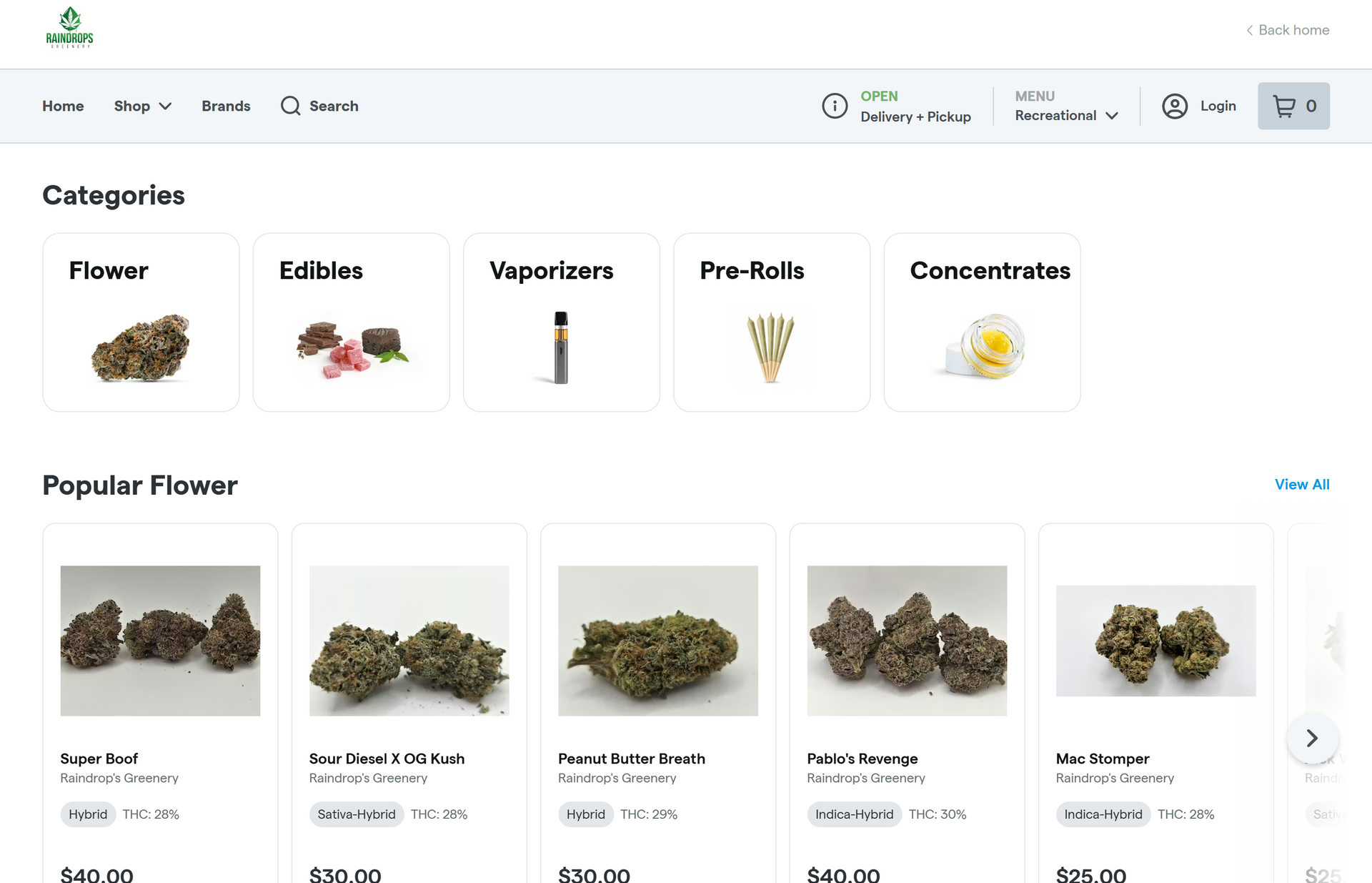This screenshot has width=1372, height=883.
Task: Expand the Shop dropdown menu
Action: (x=143, y=106)
